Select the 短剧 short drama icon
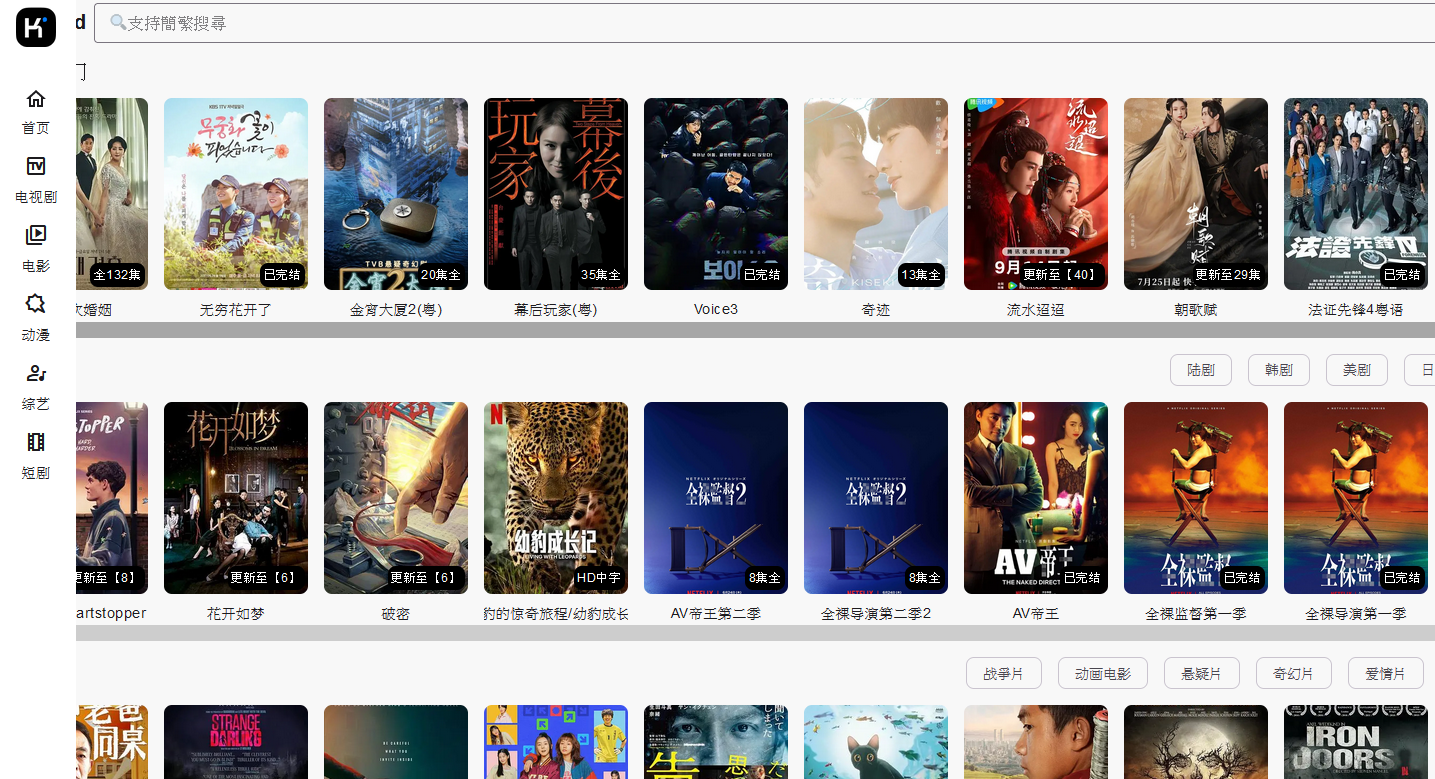 click(36, 442)
